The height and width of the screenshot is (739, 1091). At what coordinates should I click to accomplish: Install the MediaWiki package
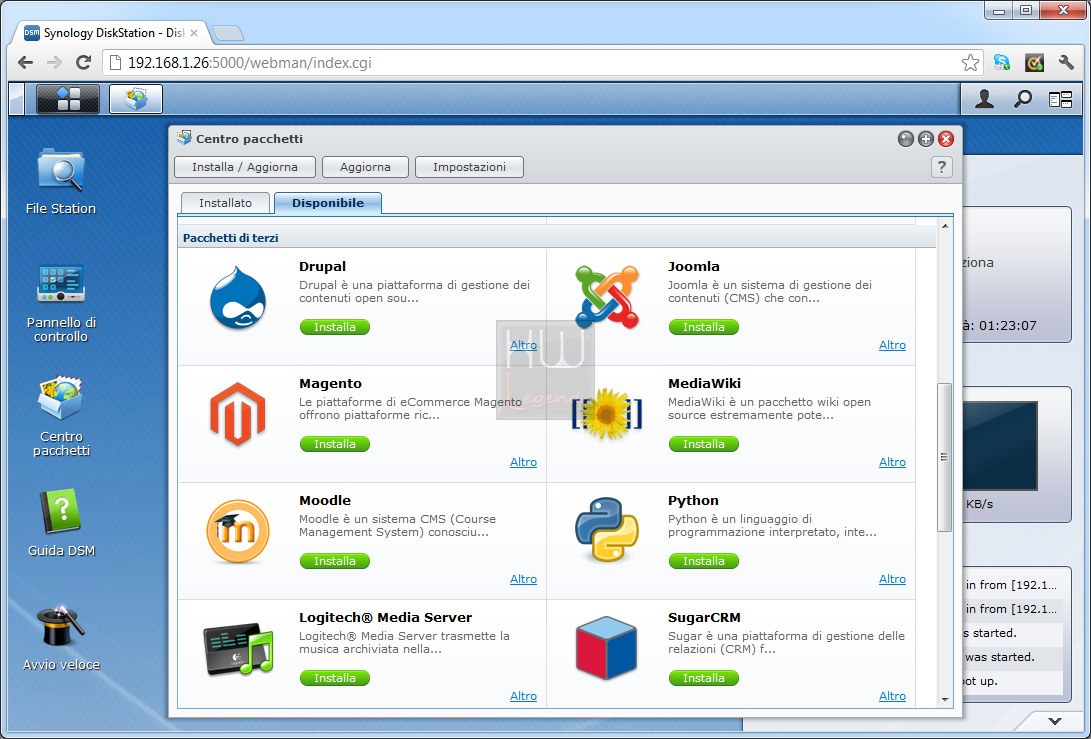point(703,444)
